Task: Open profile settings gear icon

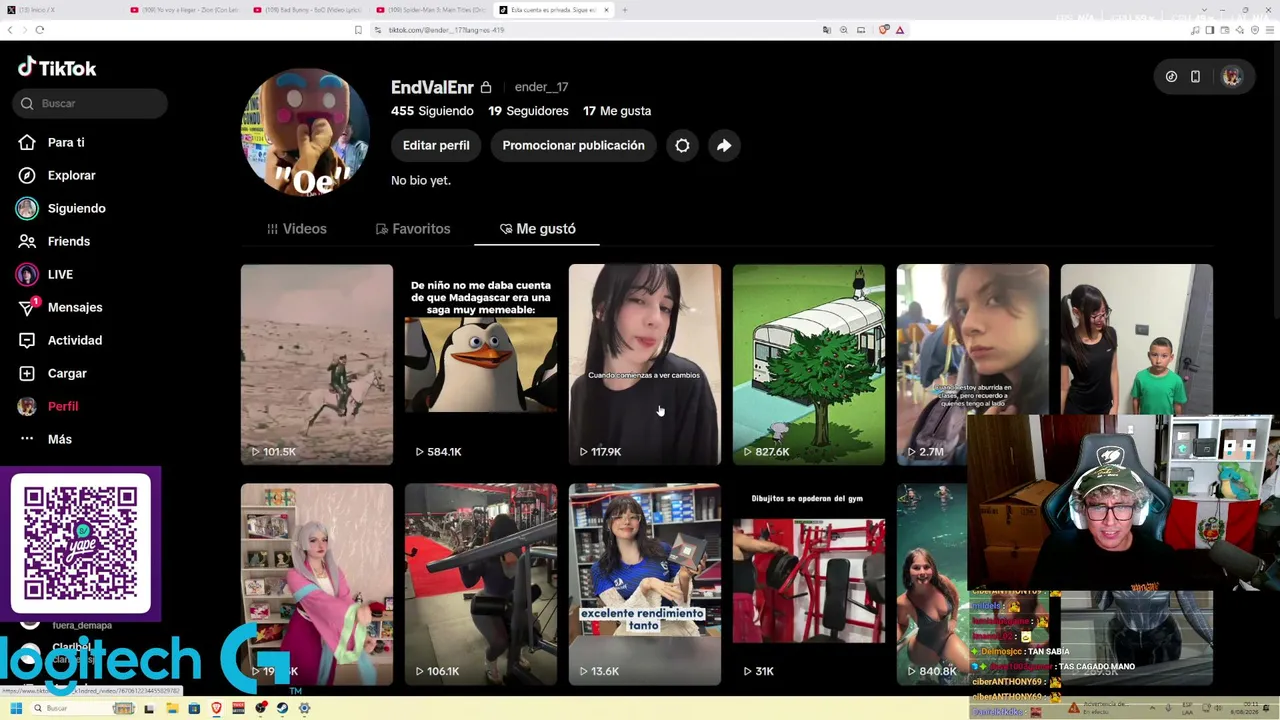Action: pyautogui.click(x=682, y=145)
